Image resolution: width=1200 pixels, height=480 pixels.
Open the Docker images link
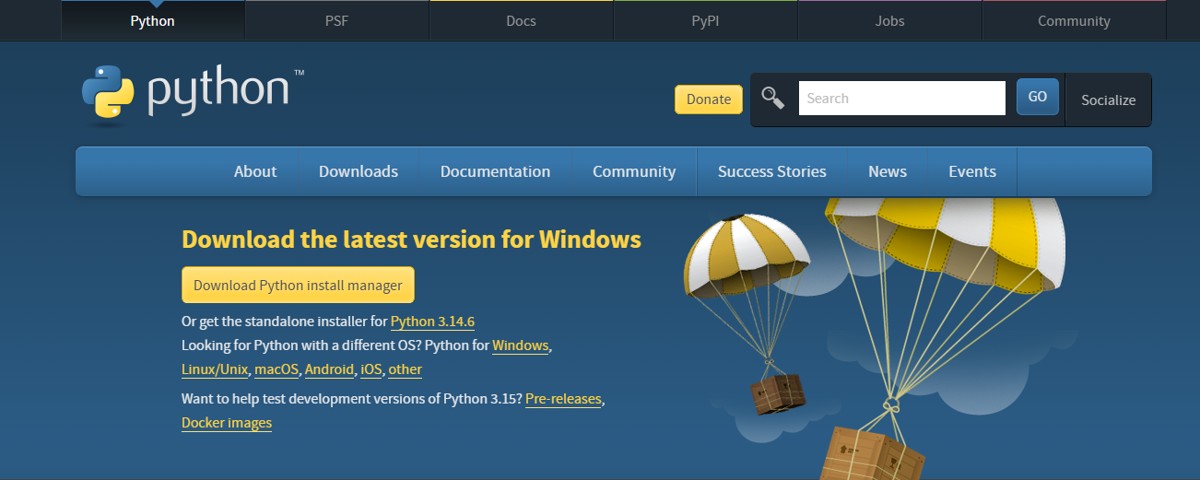click(227, 423)
